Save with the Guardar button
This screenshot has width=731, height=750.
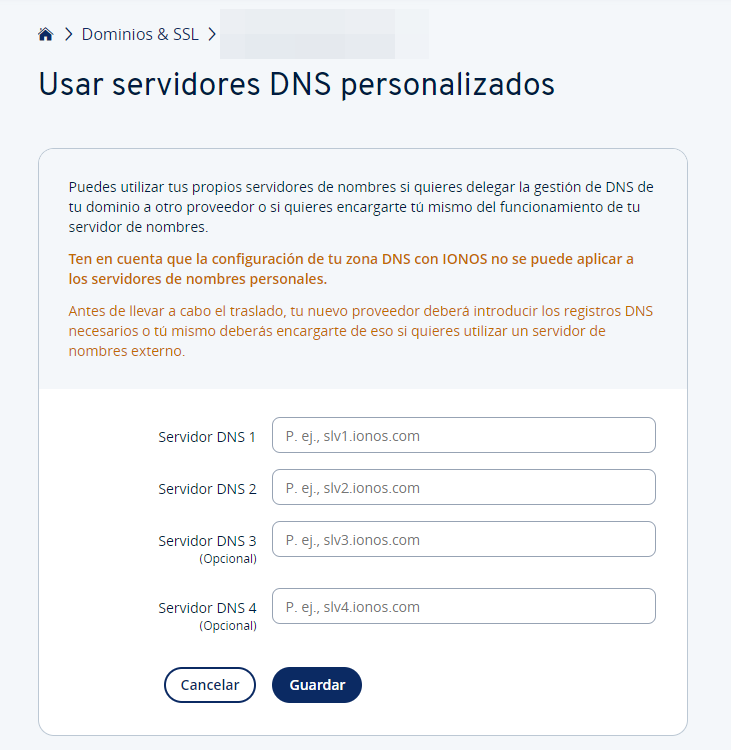tap(317, 685)
